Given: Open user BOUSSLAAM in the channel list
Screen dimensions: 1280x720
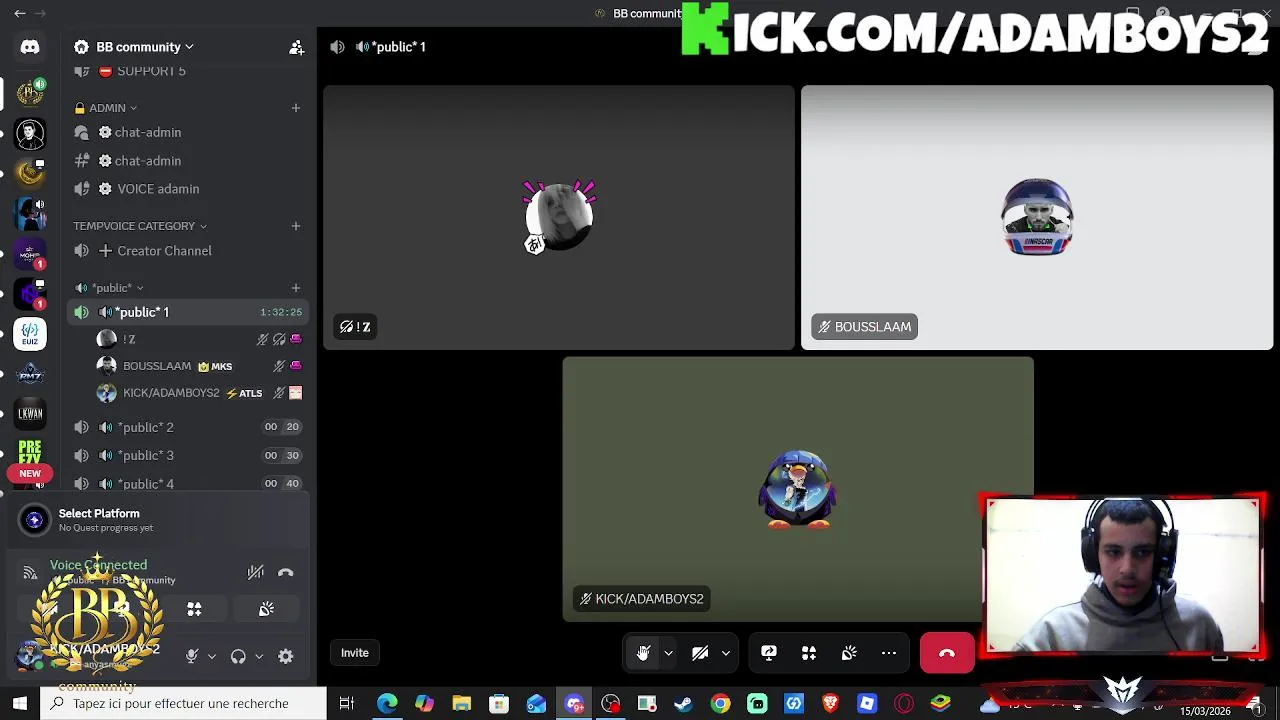Looking at the screenshot, I should (x=200, y=366).
